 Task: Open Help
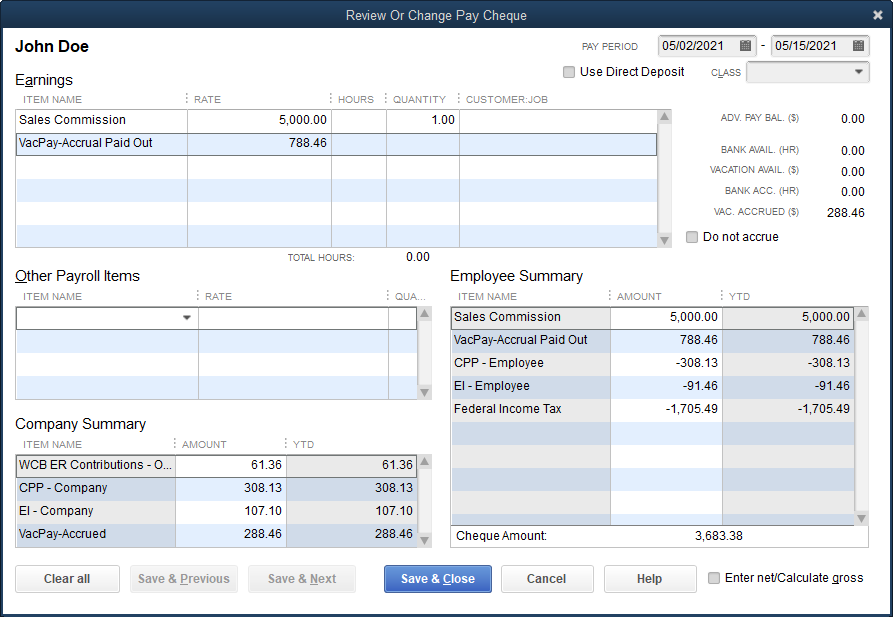pos(650,578)
